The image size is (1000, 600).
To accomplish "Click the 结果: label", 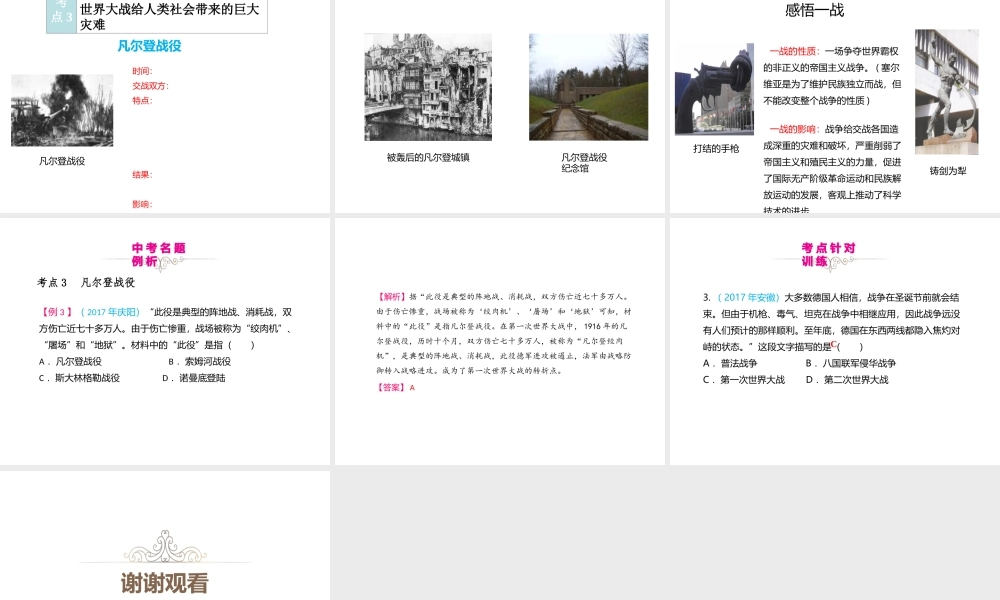I will [x=142, y=174].
